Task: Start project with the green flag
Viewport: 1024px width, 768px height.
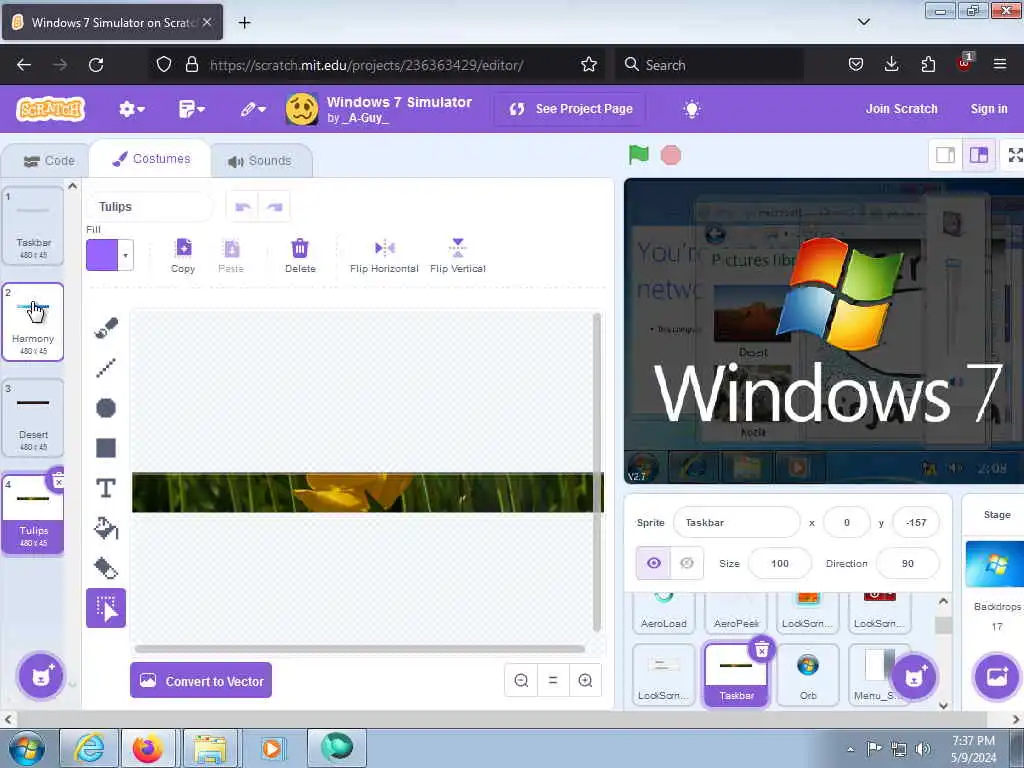Action: (x=638, y=155)
